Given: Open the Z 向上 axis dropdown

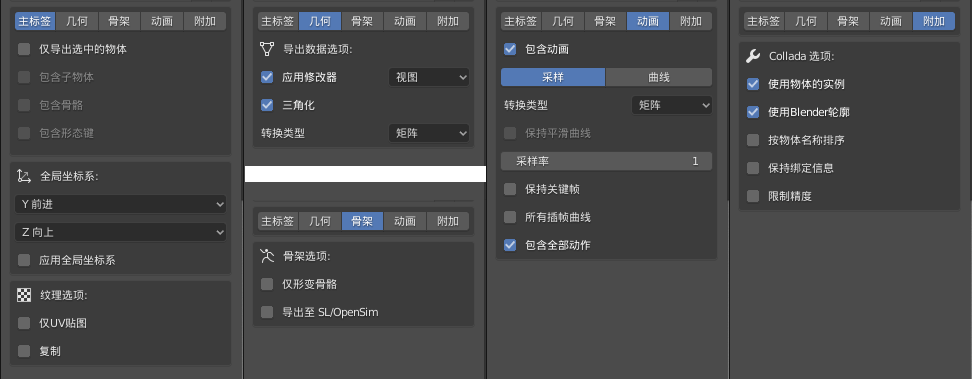Looking at the screenshot, I should pyautogui.click(x=120, y=232).
